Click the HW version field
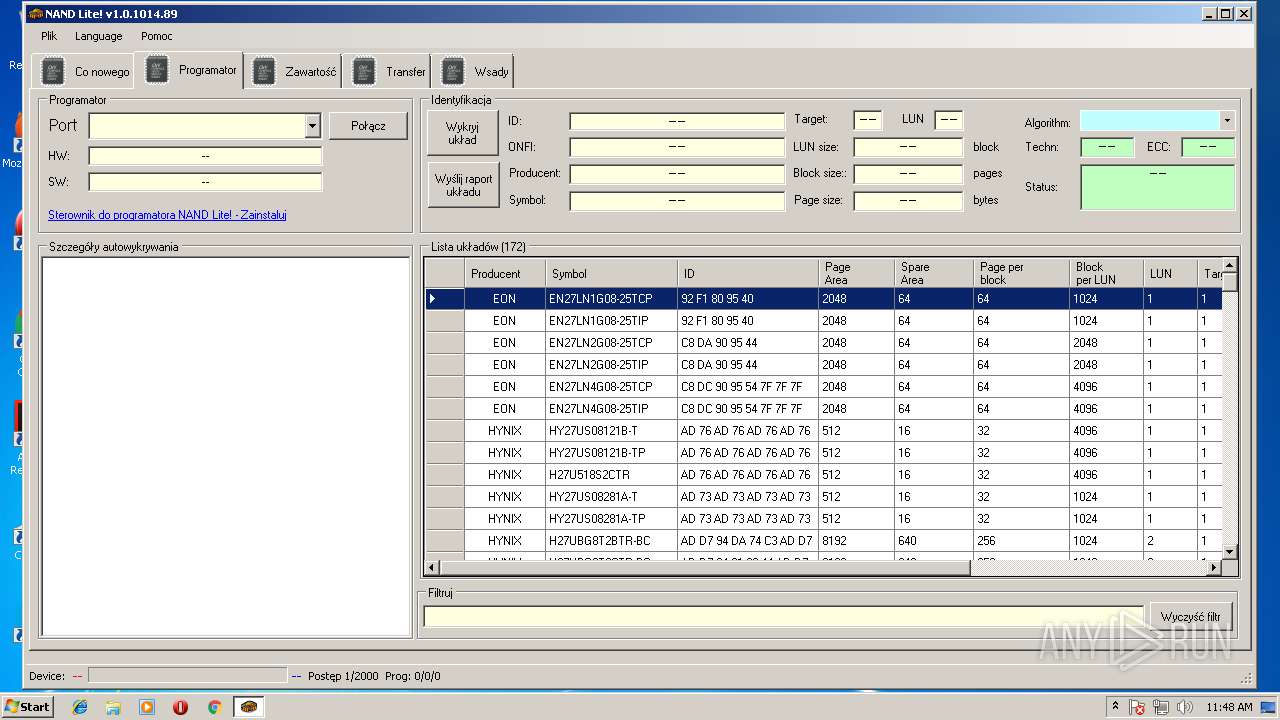Viewport: 1280px width, 720px height. click(x=205, y=156)
